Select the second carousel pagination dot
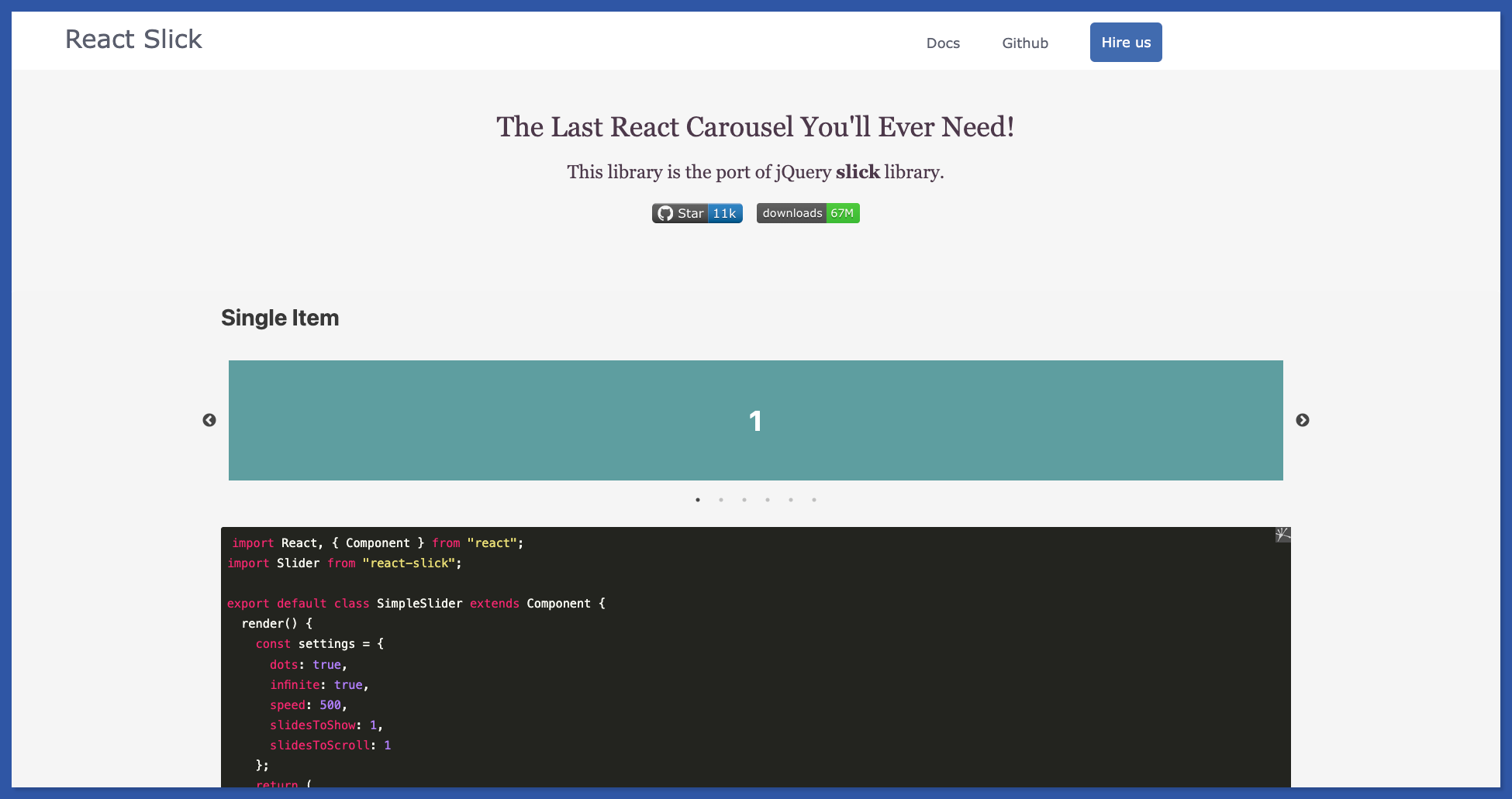The image size is (1512, 799). coord(721,500)
